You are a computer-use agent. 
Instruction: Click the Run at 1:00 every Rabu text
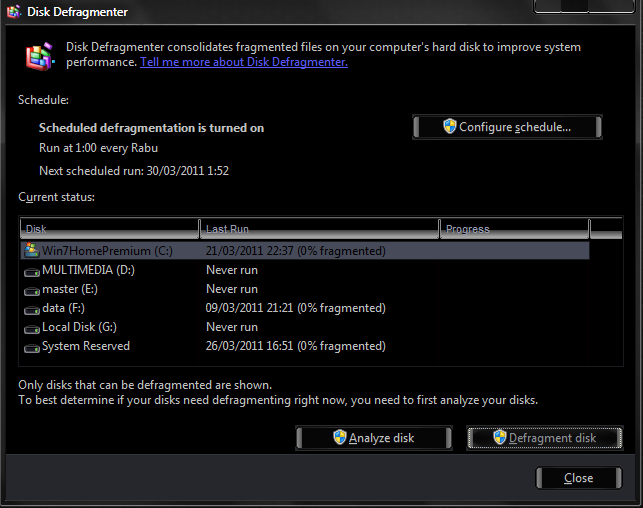[x=98, y=148]
